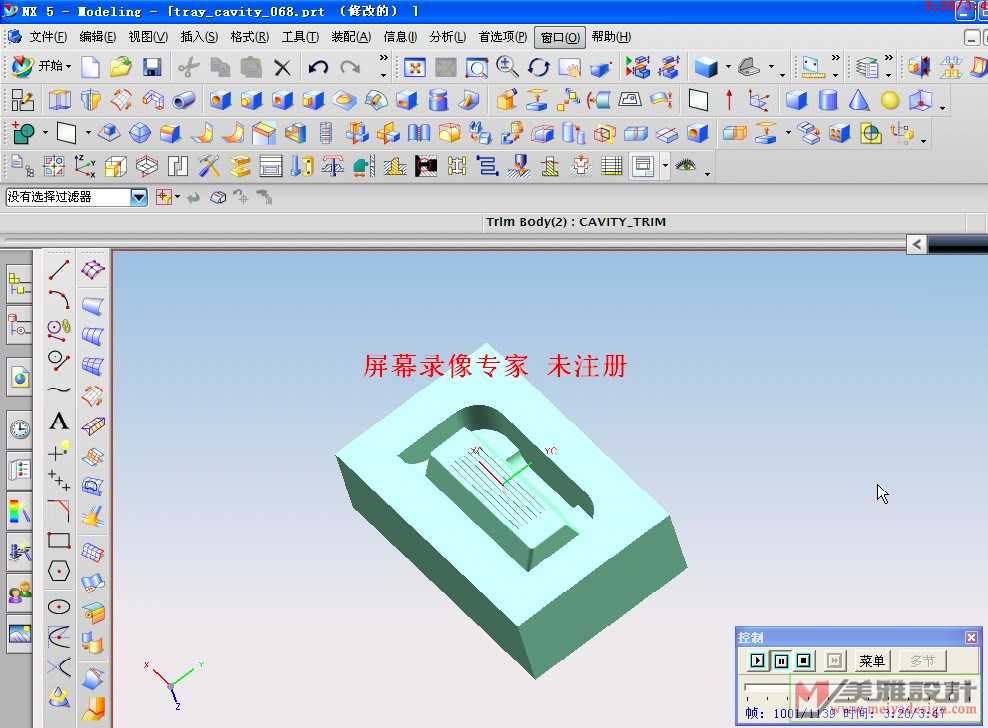The image size is (988, 728).
Task: Select the Spline curve tool
Action: coord(59,390)
